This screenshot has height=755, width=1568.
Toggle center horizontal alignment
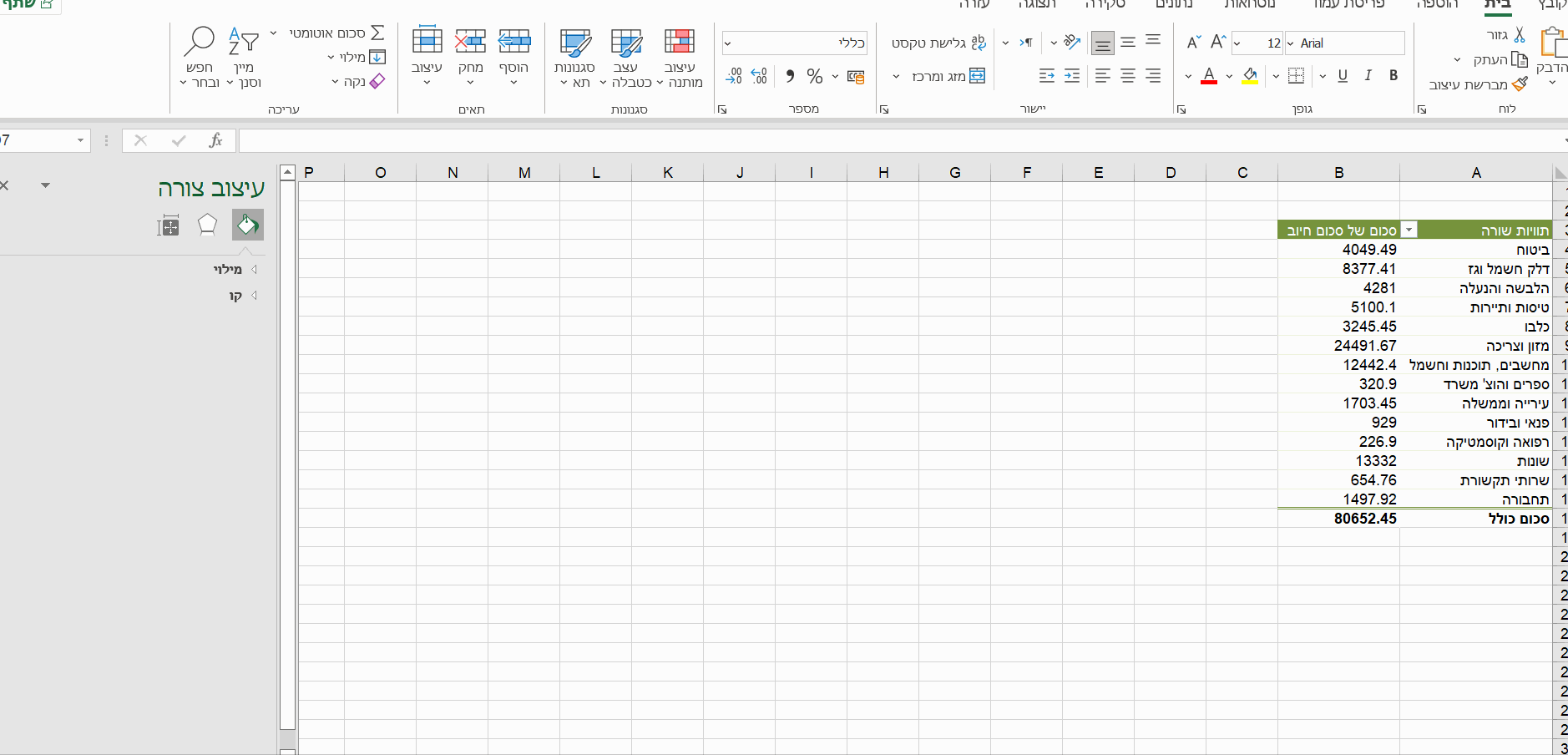click(x=1128, y=76)
